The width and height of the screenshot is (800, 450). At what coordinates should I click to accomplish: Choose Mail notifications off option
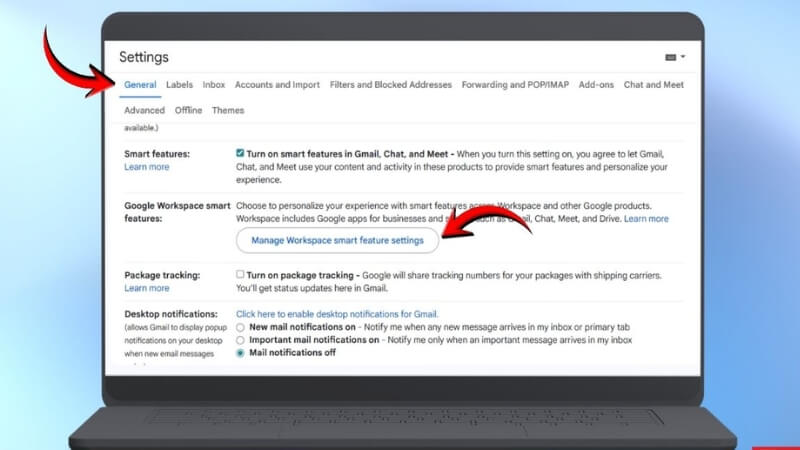(240, 353)
